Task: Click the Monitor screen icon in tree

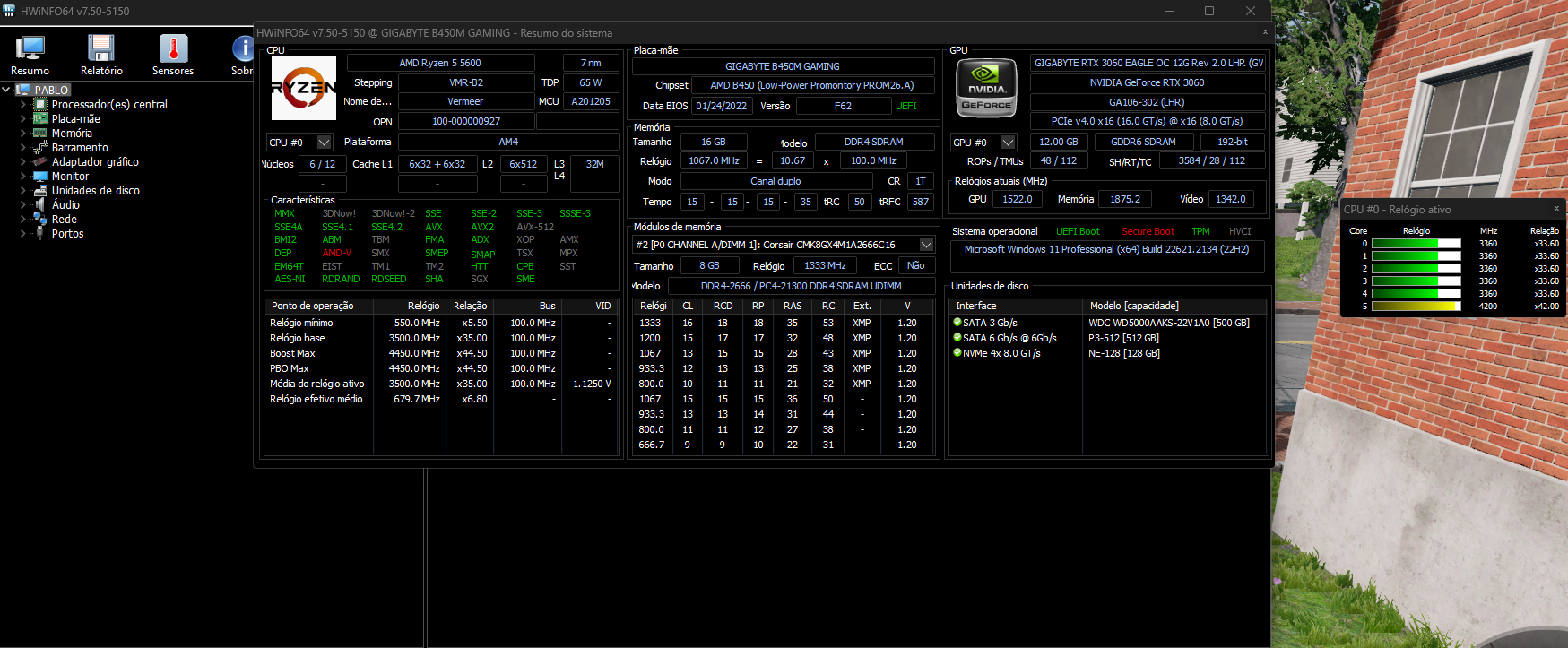Action: point(40,176)
